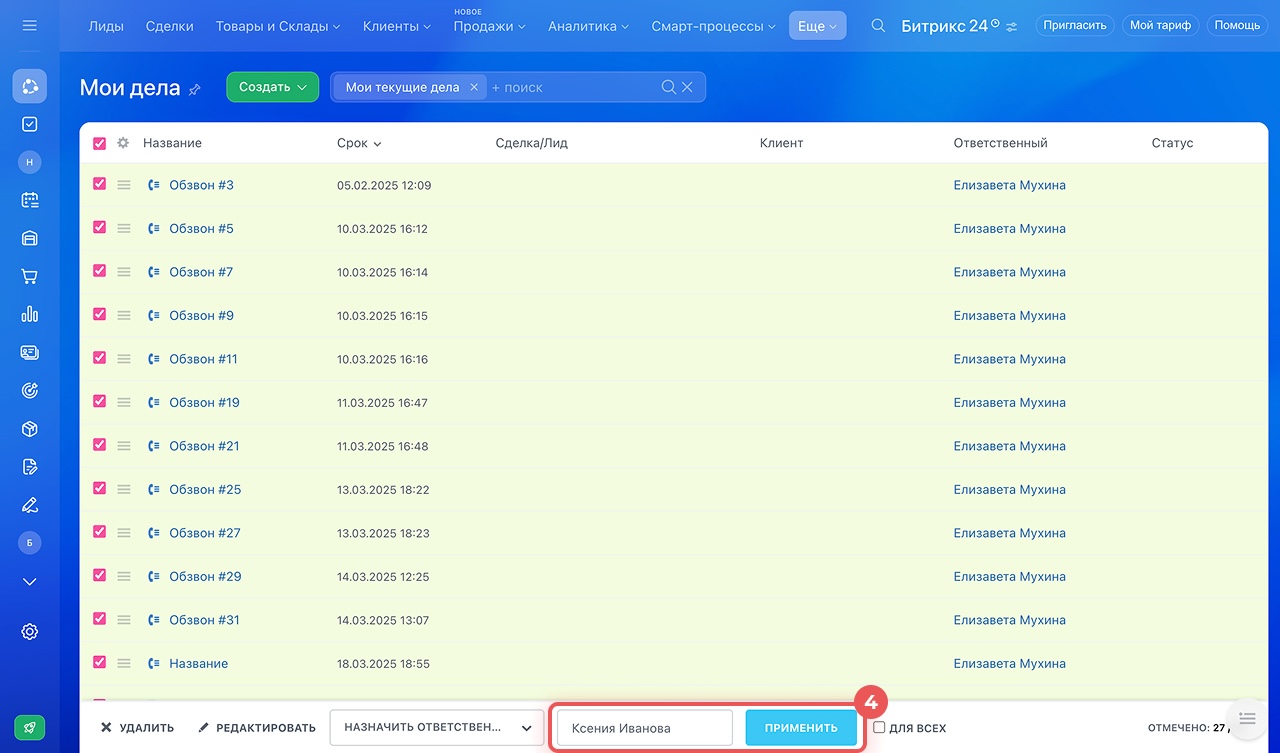Open the warehouse sidebar icon
This screenshot has height=753, width=1280.
click(29, 238)
